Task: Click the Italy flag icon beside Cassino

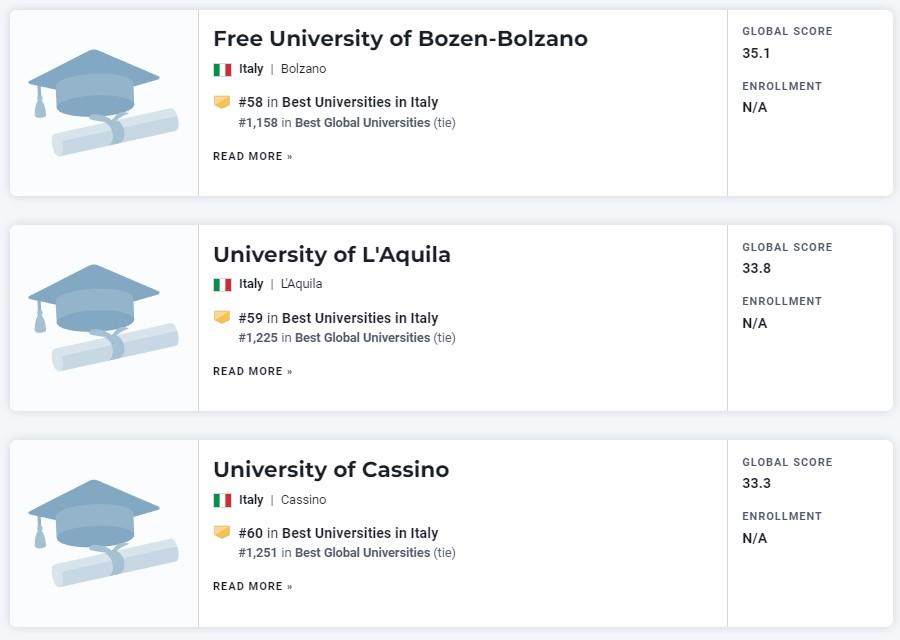Action: 222,501
